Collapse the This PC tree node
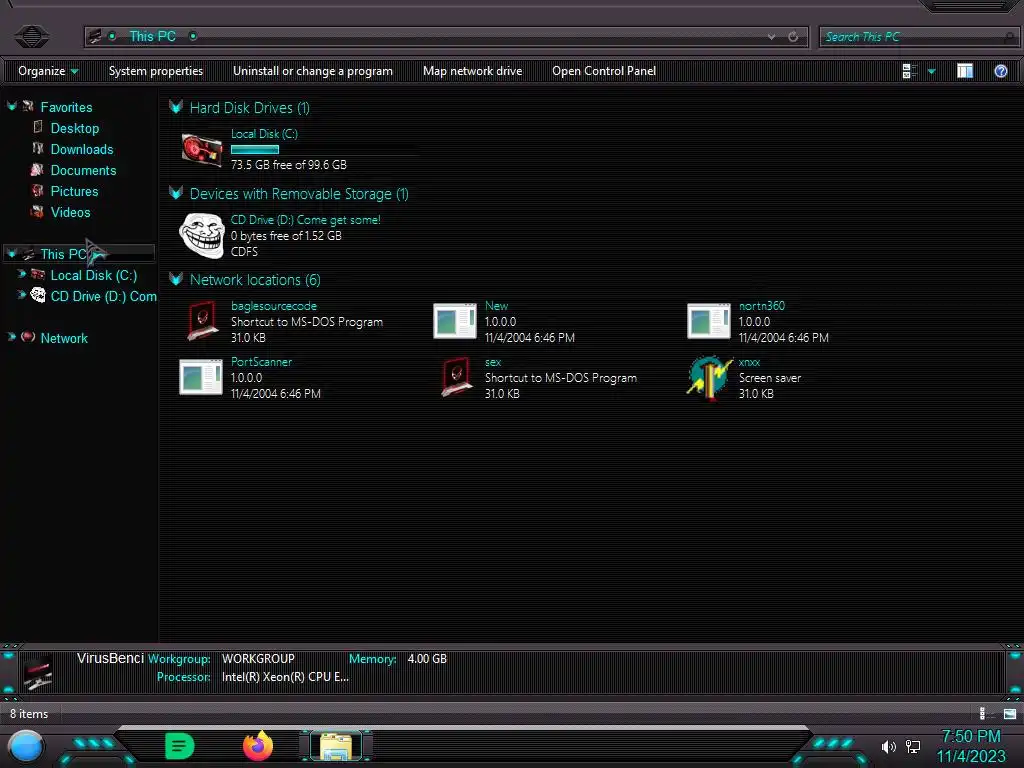 pyautogui.click(x=12, y=253)
